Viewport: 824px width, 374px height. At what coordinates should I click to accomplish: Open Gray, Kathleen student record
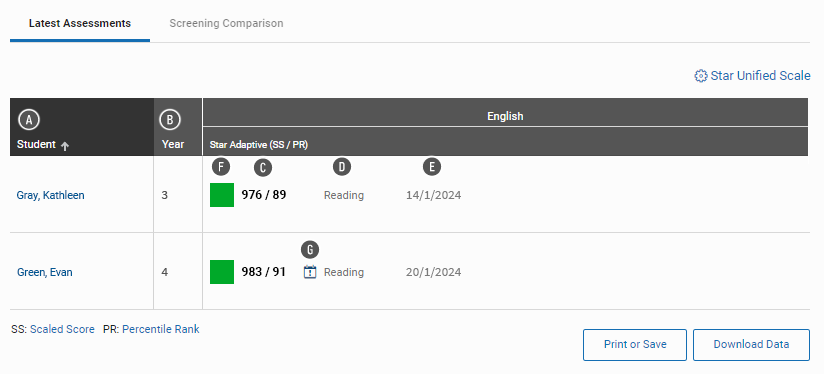[x=50, y=195]
